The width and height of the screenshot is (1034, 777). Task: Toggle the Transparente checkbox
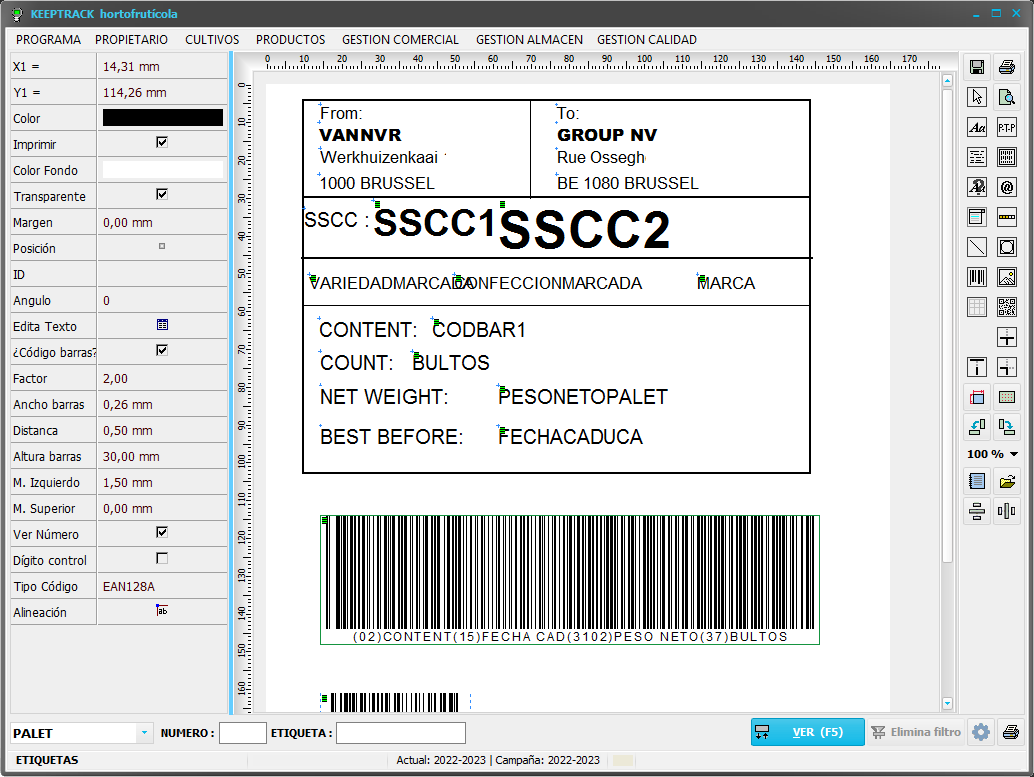coord(162,195)
